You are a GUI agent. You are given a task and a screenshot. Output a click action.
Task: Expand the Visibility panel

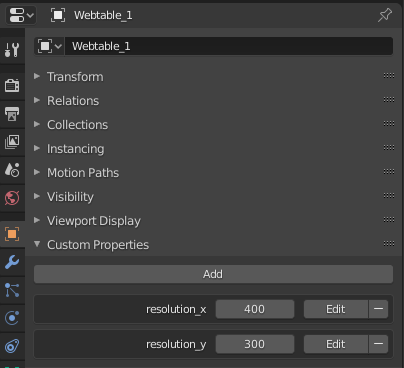click(x=70, y=197)
